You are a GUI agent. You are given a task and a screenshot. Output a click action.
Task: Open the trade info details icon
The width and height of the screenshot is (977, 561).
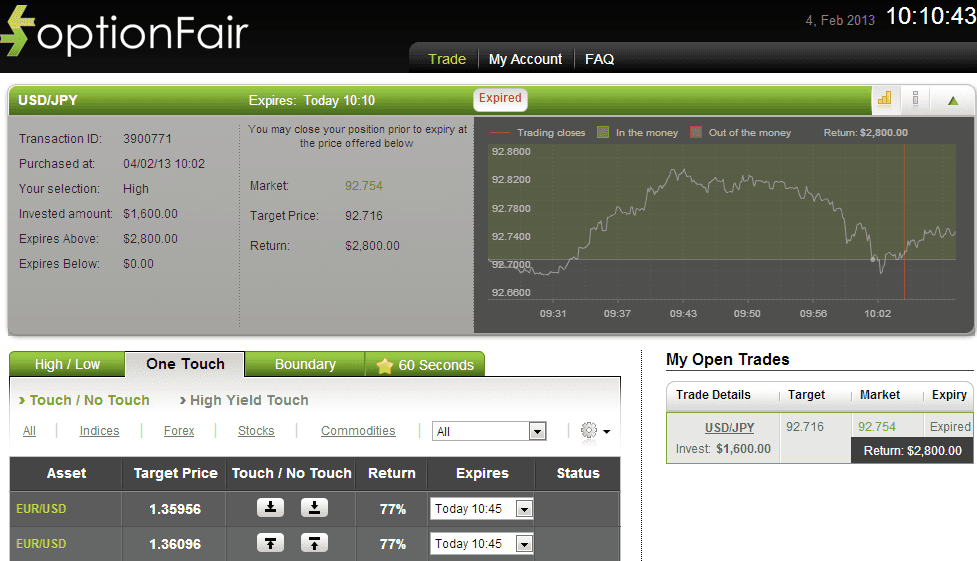(x=915, y=98)
